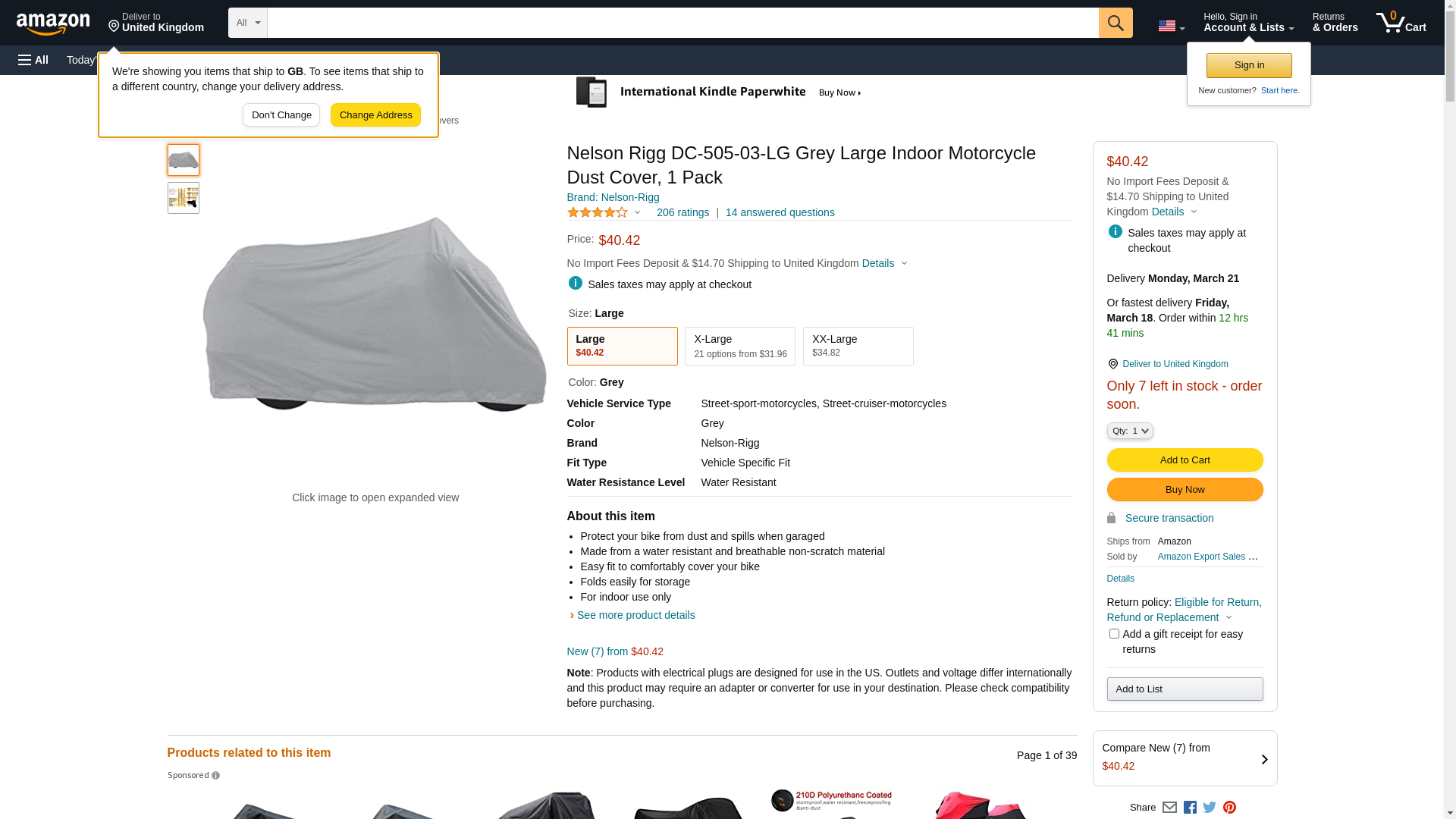Expand the search category All dropdown
1456x819 pixels.
tap(247, 23)
